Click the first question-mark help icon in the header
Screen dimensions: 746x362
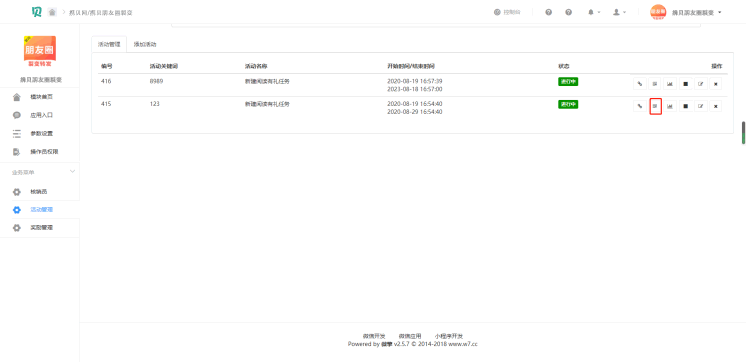click(549, 12)
